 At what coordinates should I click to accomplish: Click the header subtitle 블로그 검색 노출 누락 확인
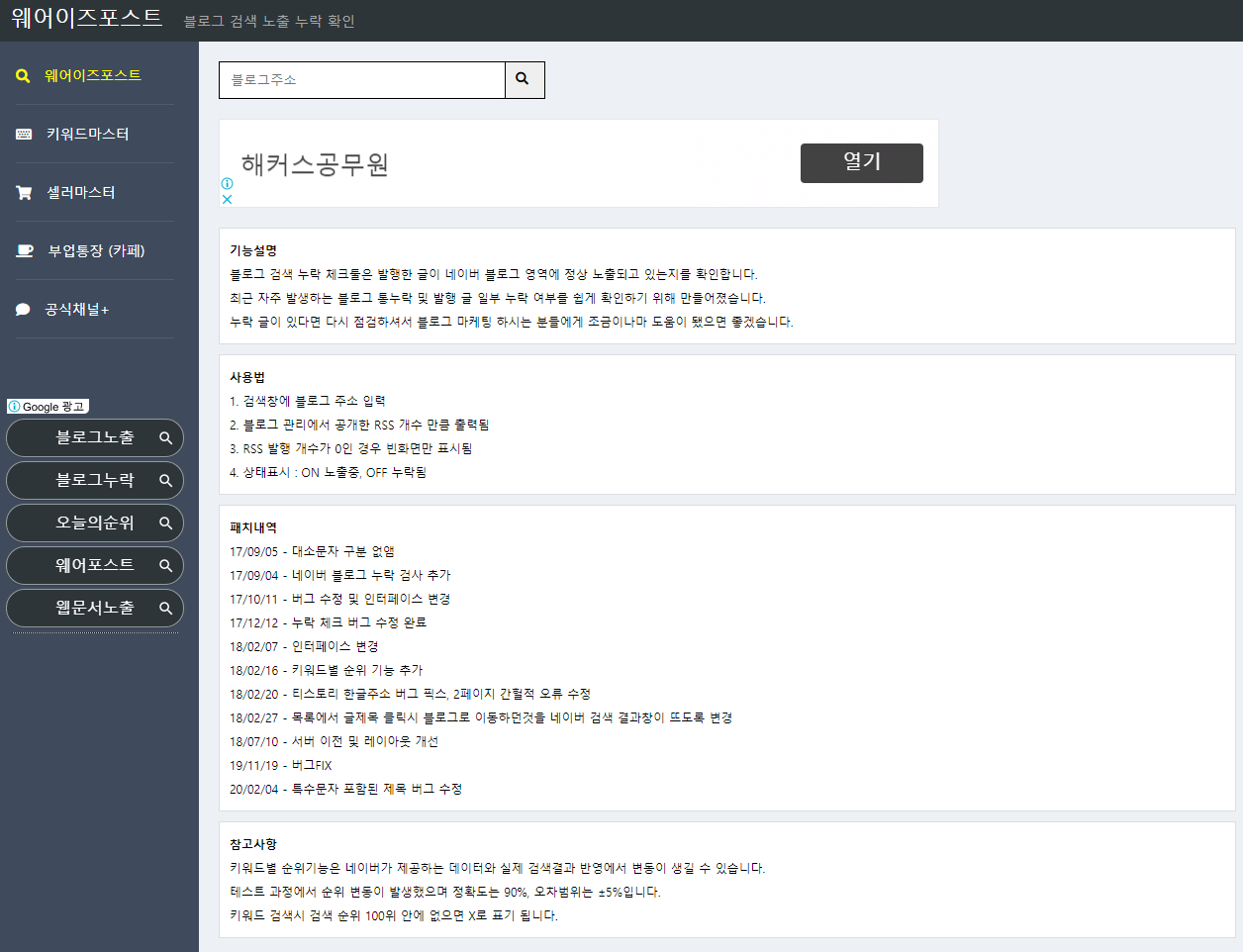[x=269, y=22]
